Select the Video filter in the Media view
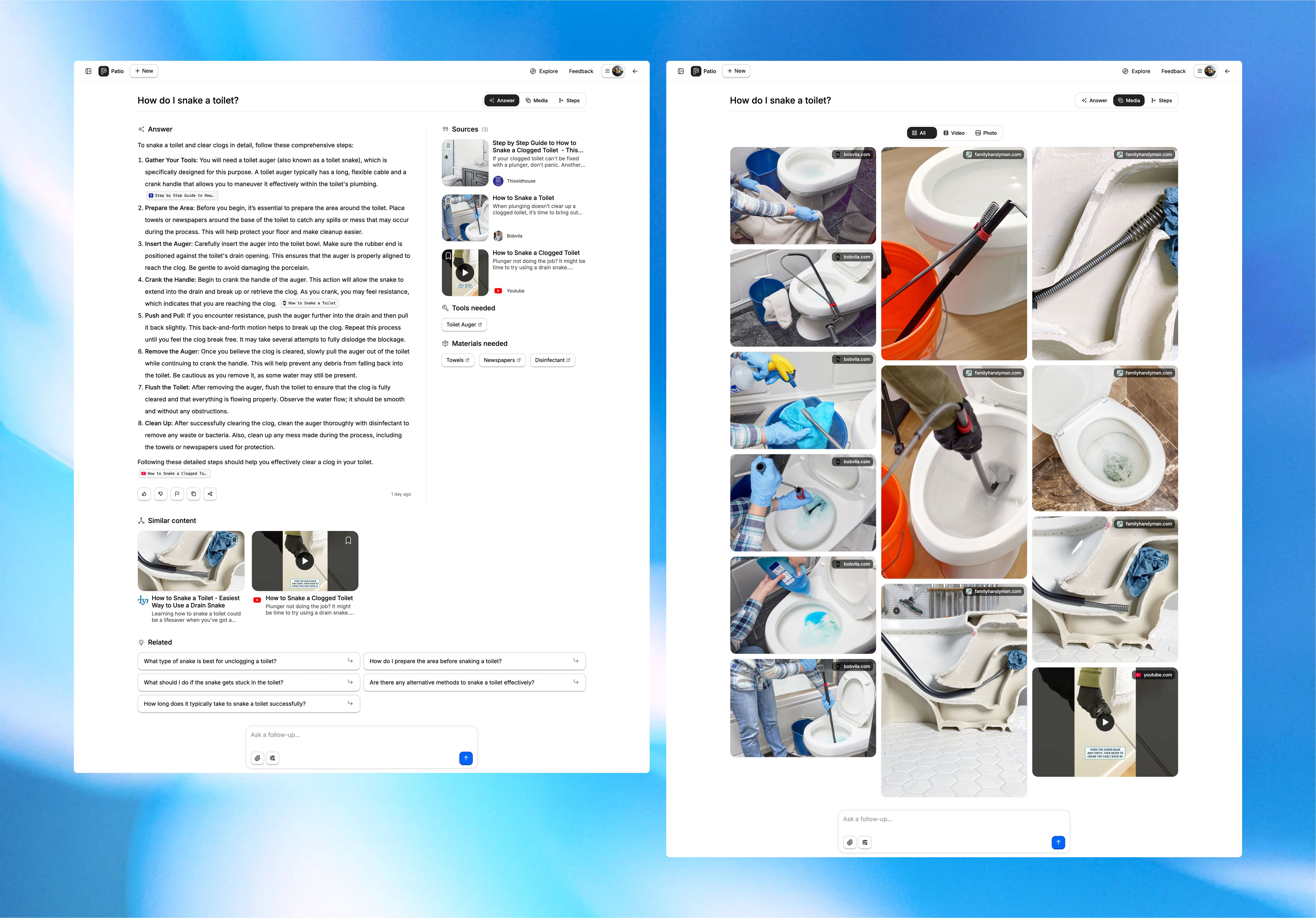Screen dimensions: 1316x918 (x=954, y=133)
